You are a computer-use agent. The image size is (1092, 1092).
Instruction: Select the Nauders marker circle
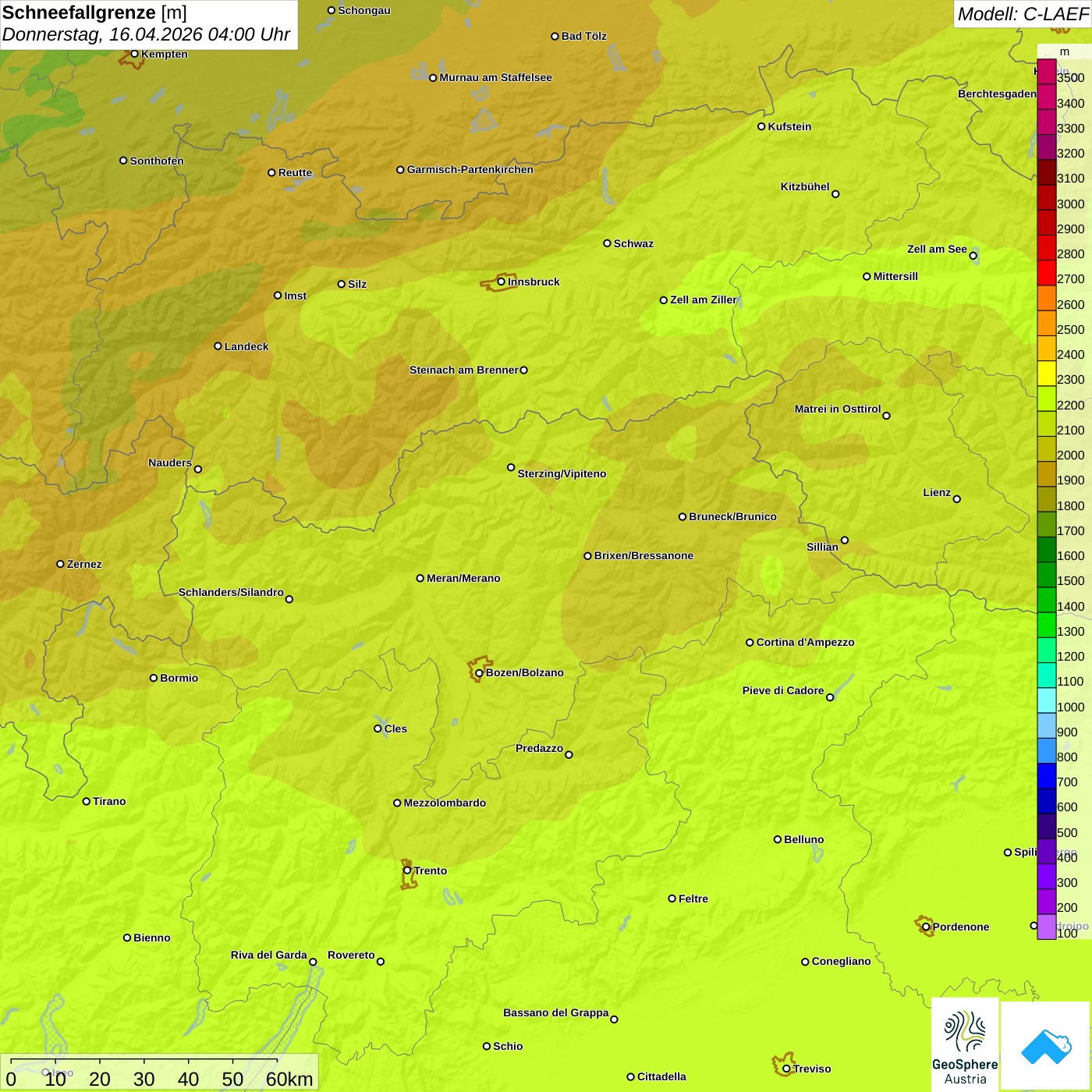198,470
